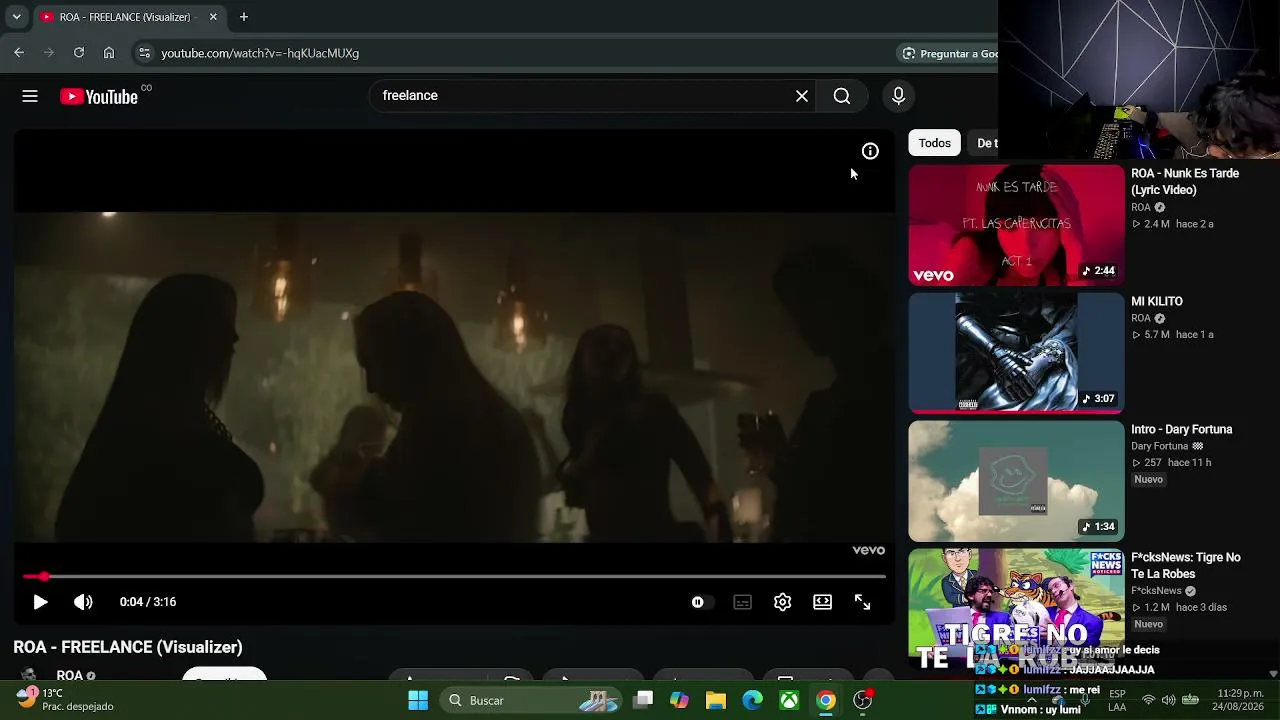Launch Copilot from the taskbar
The width and height of the screenshot is (1280, 720).
[680, 700]
